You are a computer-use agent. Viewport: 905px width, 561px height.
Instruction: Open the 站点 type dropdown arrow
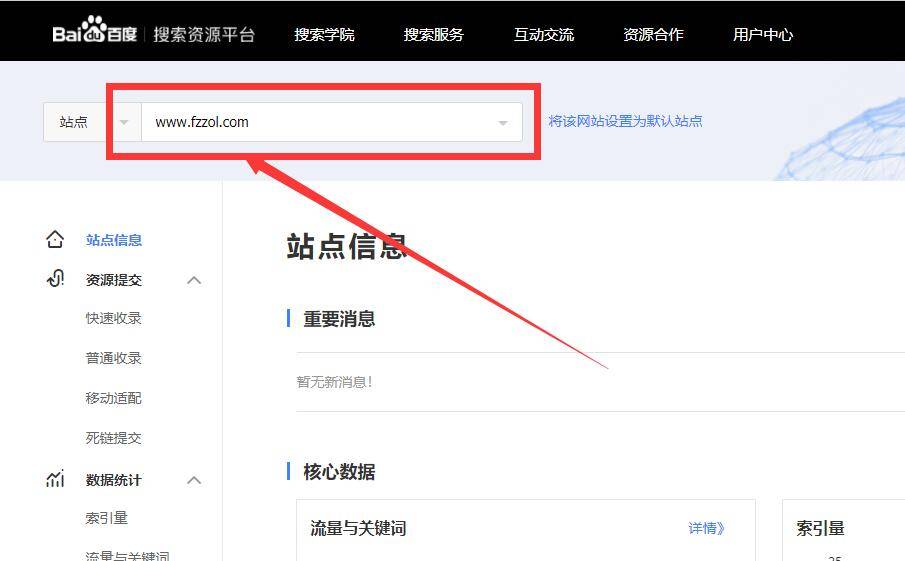click(x=124, y=122)
